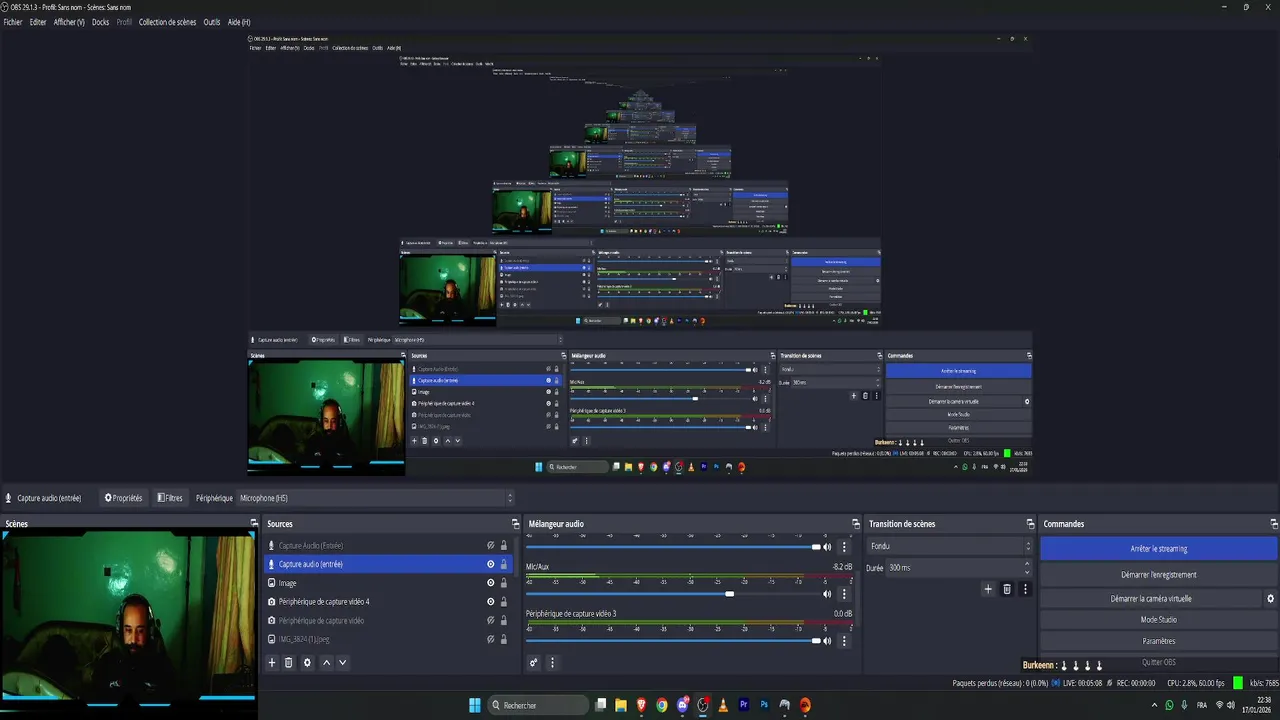Open the Outils menu
Screen dimensions: 1280x720
[212, 22]
